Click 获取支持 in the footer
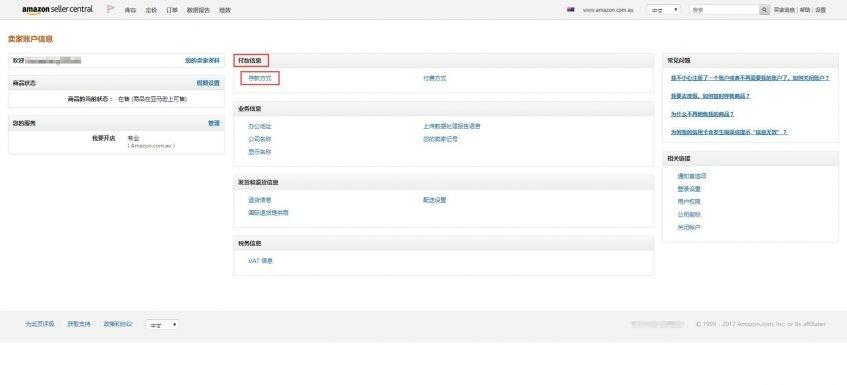 tap(79, 325)
